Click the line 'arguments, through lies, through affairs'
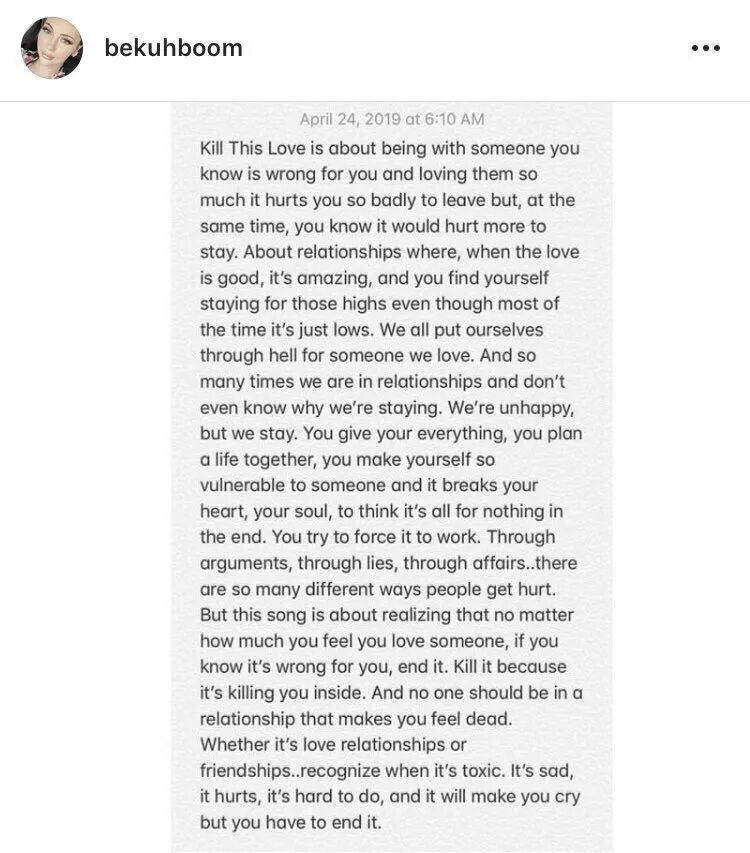Viewport: 750px width, 853px height. pos(388,563)
